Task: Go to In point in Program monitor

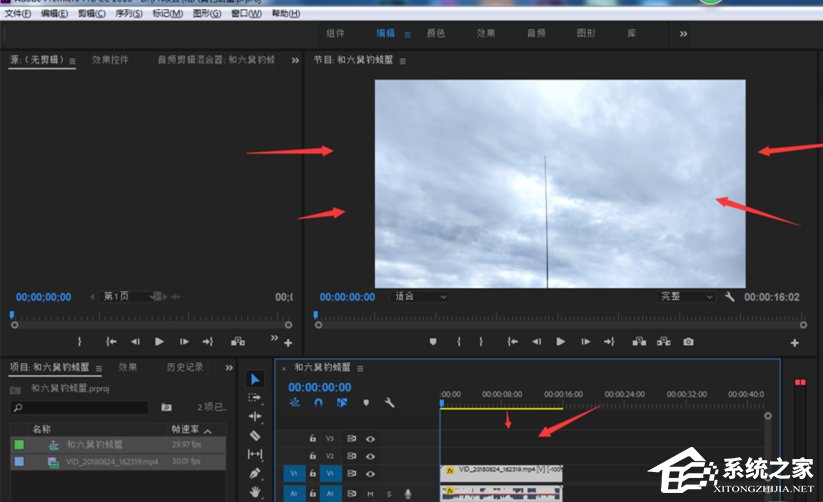Action: 512,342
